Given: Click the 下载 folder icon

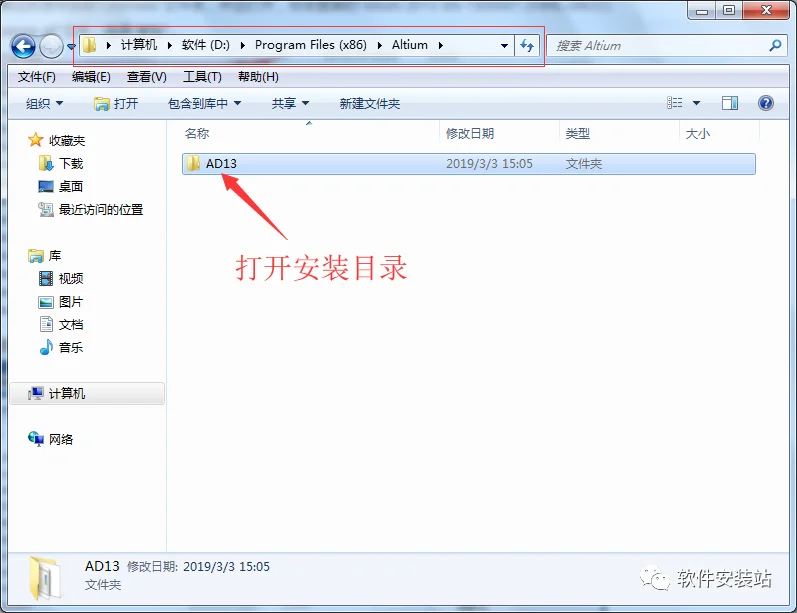Looking at the screenshot, I should 46,163.
